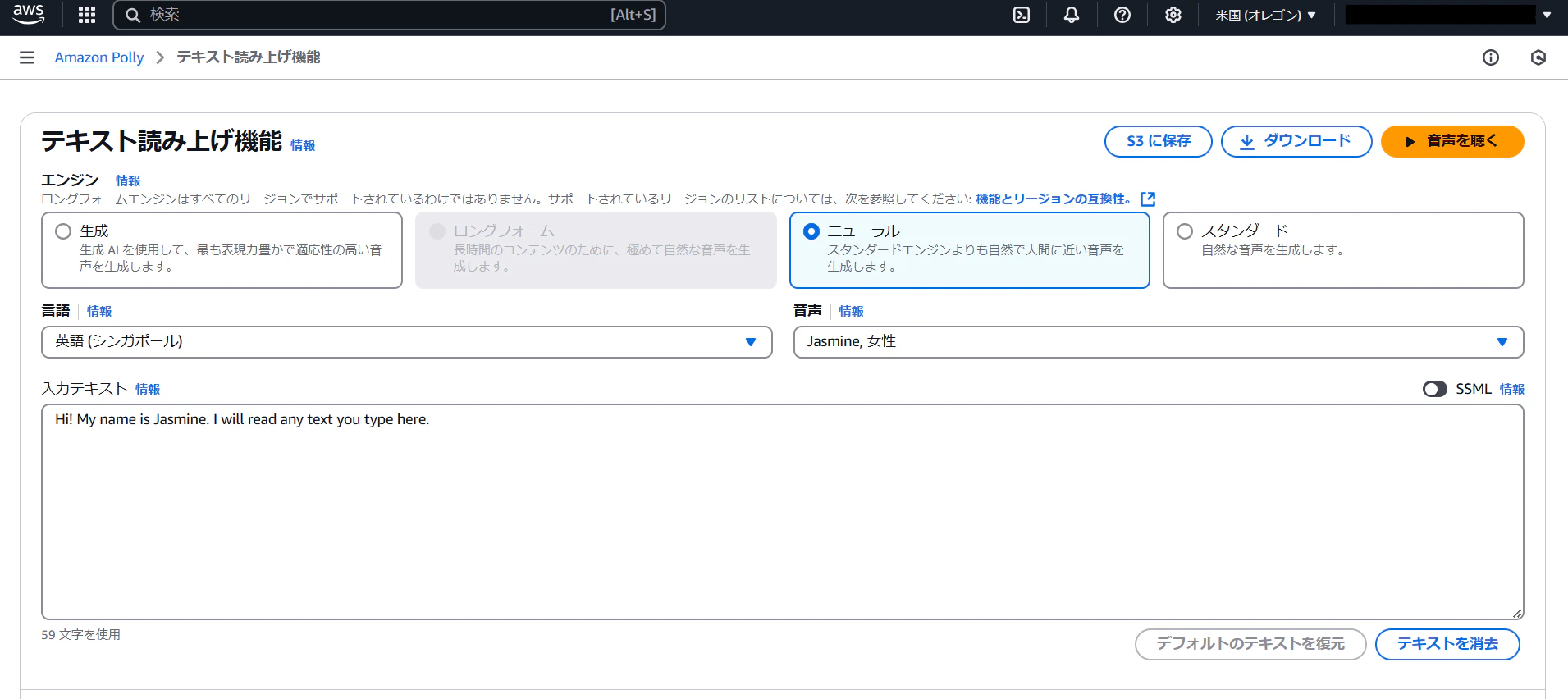
Task: Open the settings gear menu
Action: coord(1173,15)
